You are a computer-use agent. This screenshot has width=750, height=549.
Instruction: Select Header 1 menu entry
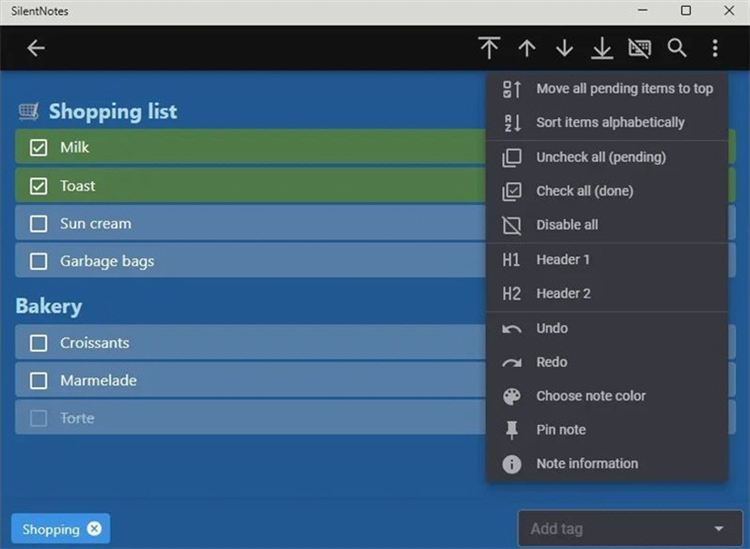click(607, 260)
